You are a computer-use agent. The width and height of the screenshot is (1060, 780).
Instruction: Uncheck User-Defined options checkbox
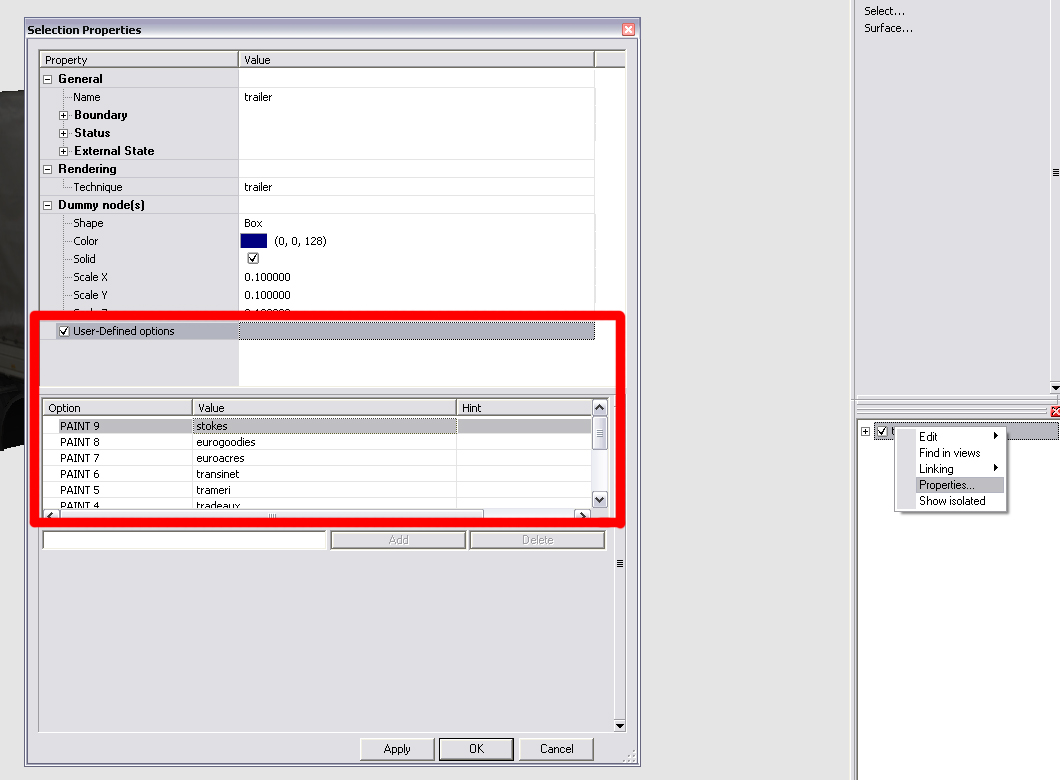click(x=64, y=331)
